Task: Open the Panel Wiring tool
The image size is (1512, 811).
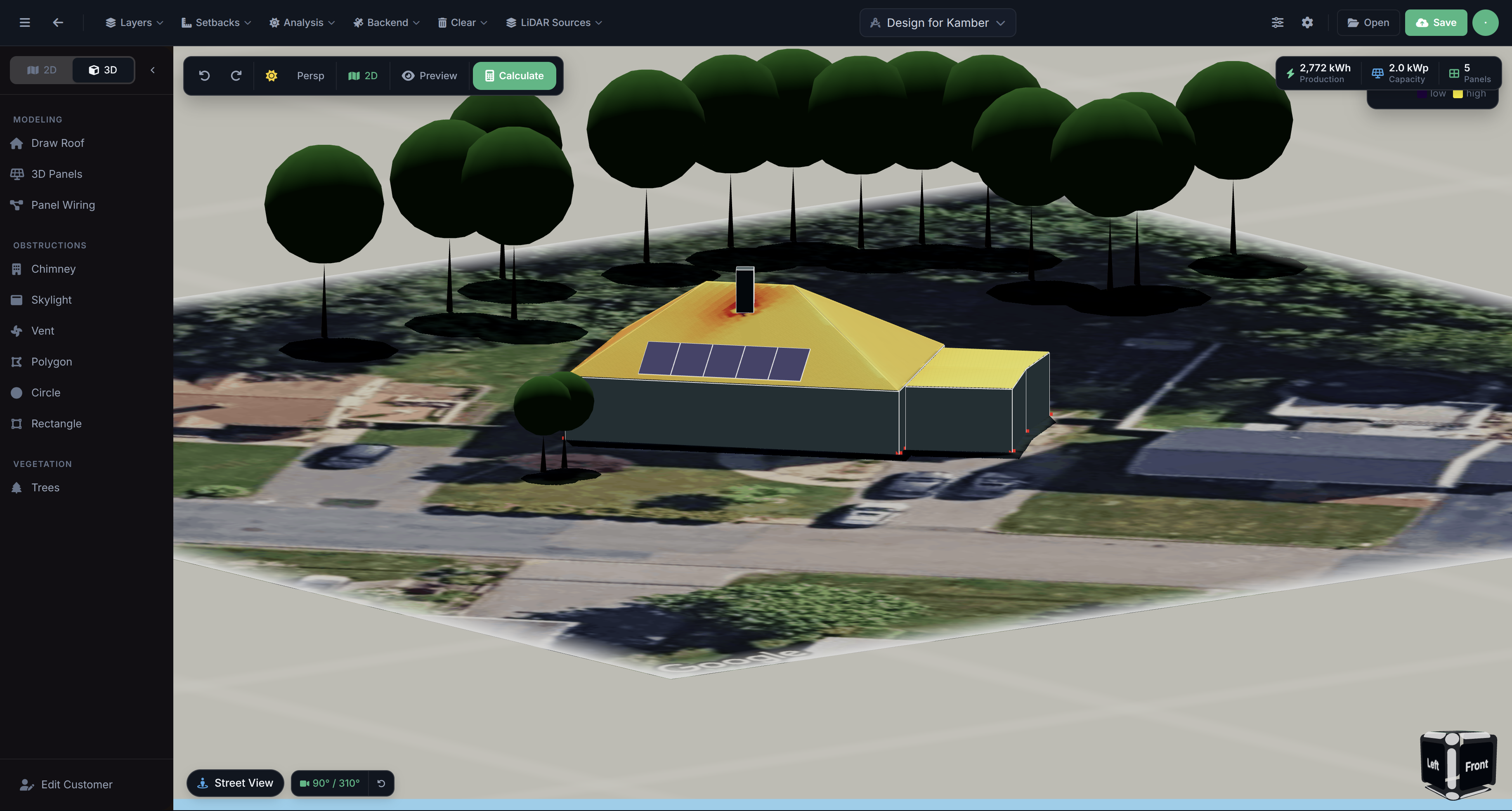Action: click(x=62, y=205)
